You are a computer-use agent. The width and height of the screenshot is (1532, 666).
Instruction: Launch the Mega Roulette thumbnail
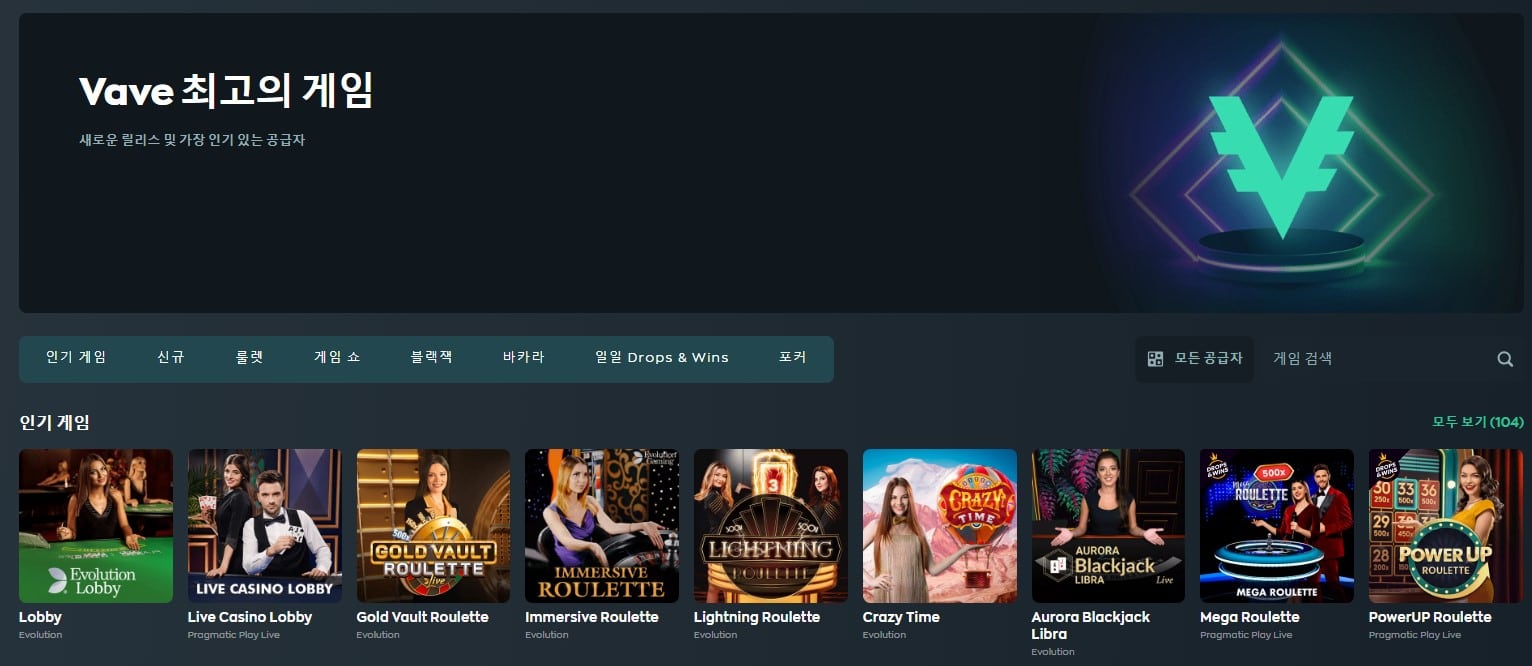1277,526
